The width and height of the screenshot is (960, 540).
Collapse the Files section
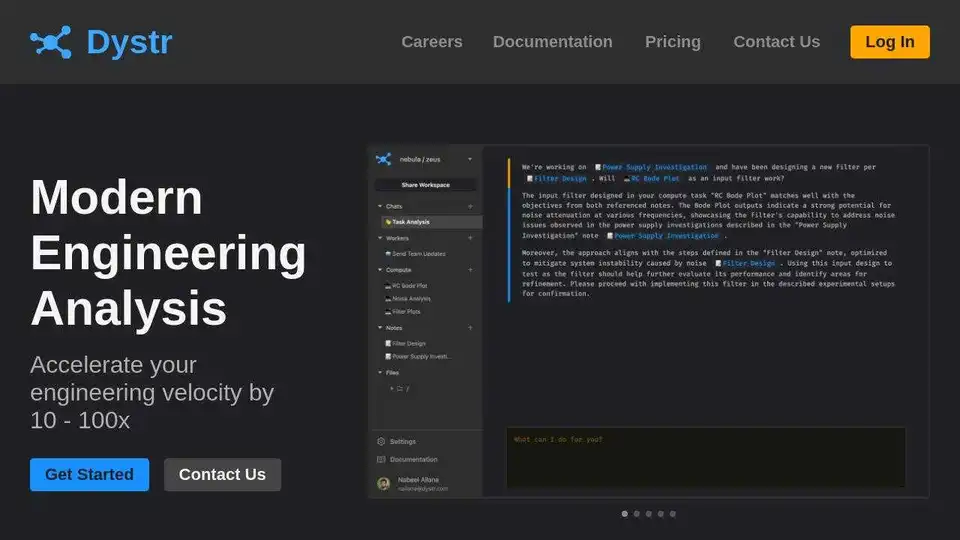(x=380, y=373)
